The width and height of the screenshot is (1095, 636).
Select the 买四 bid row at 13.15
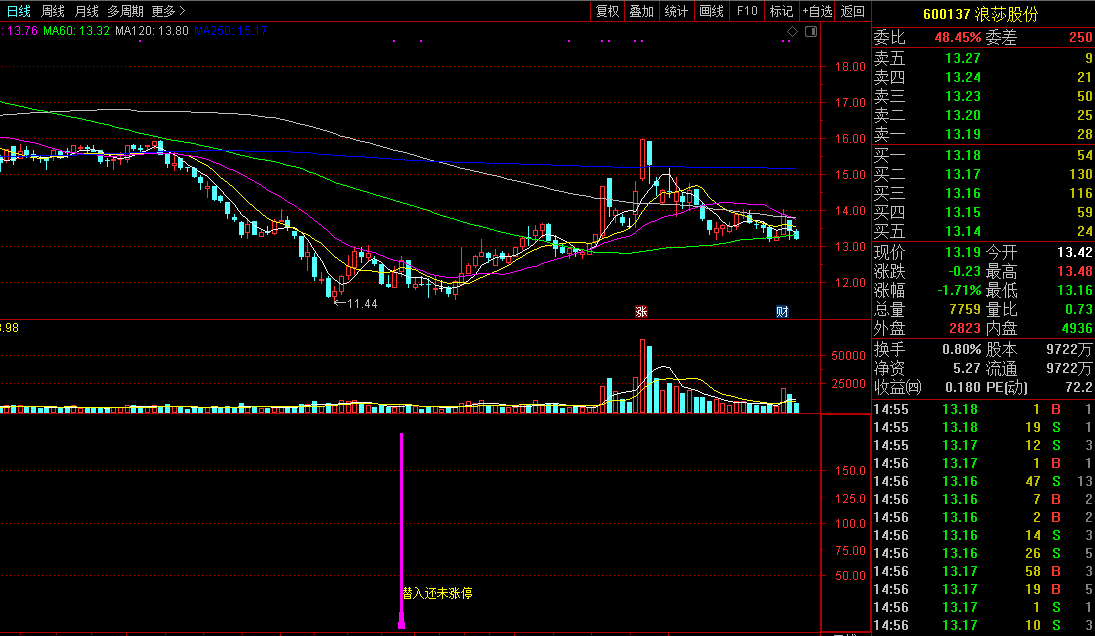coord(983,212)
